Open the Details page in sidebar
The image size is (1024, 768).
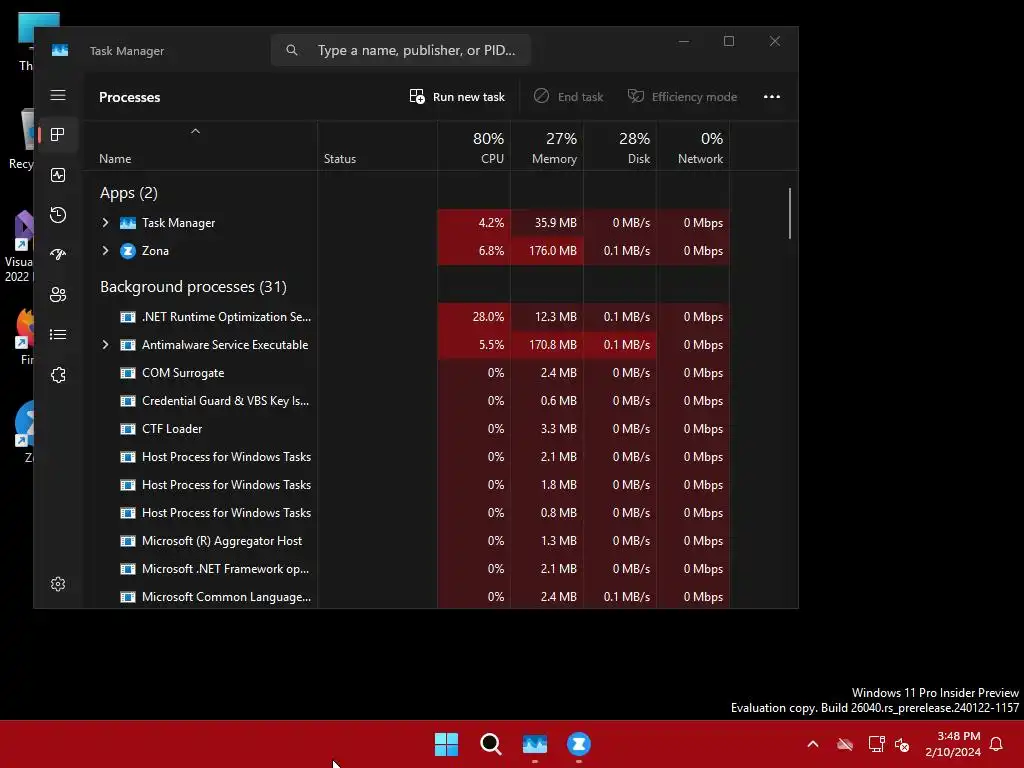(x=58, y=334)
